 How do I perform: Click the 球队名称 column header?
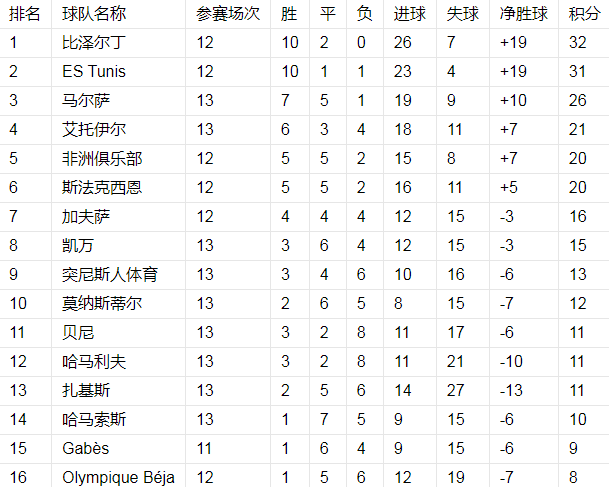click(x=94, y=14)
